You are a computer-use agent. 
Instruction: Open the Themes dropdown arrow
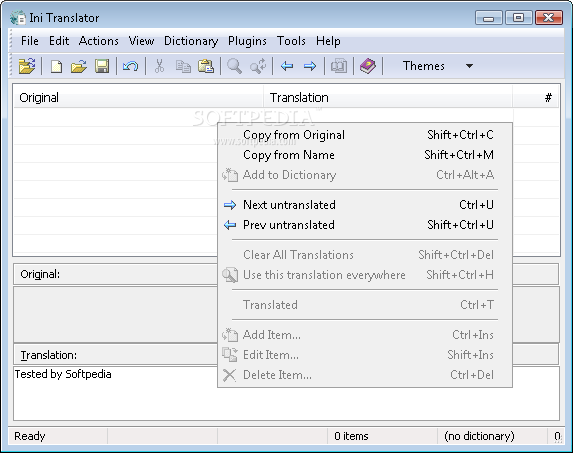pos(469,66)
